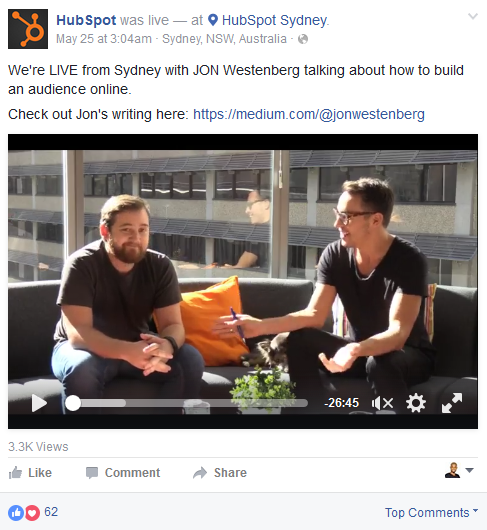487x530 pixels.
Task: Click the Share arrow icon
Action: pos(200,473)
